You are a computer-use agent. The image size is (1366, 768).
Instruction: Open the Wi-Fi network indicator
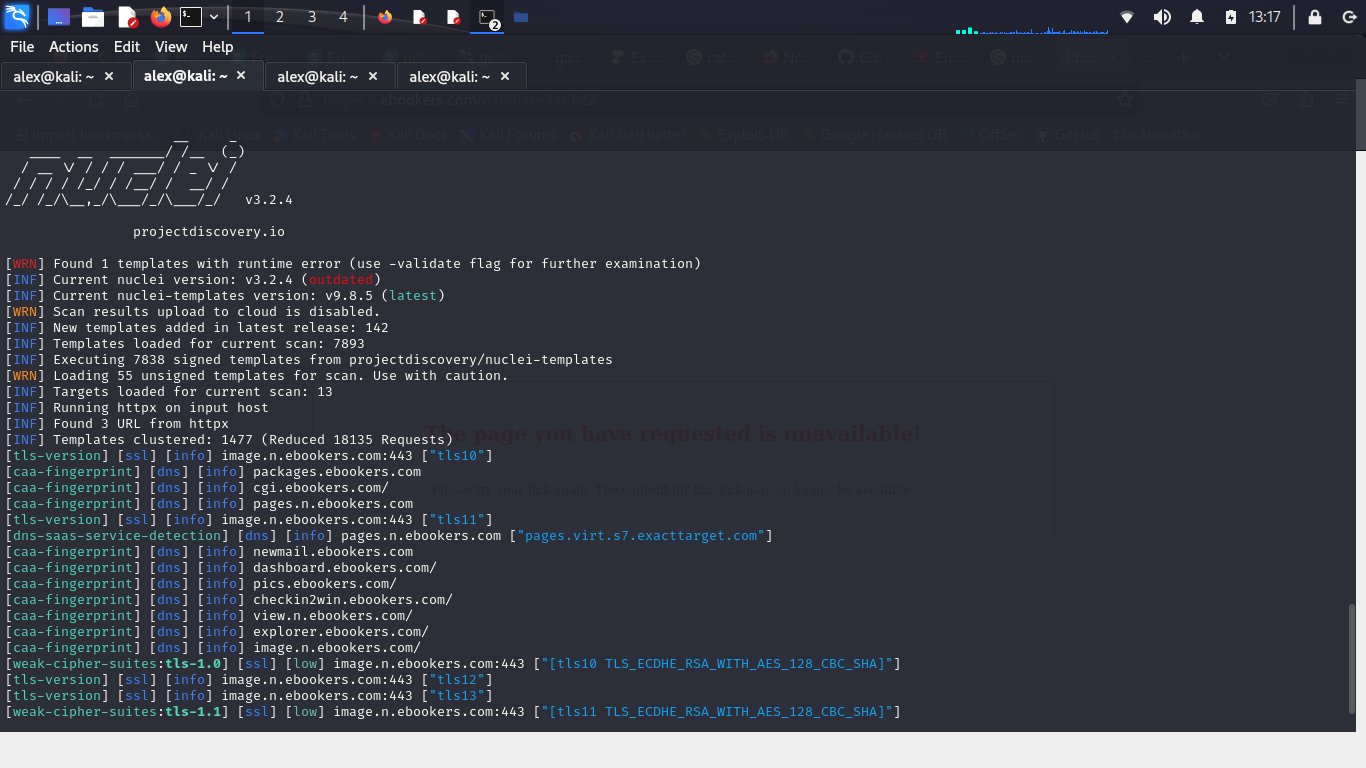[1127, 17]
